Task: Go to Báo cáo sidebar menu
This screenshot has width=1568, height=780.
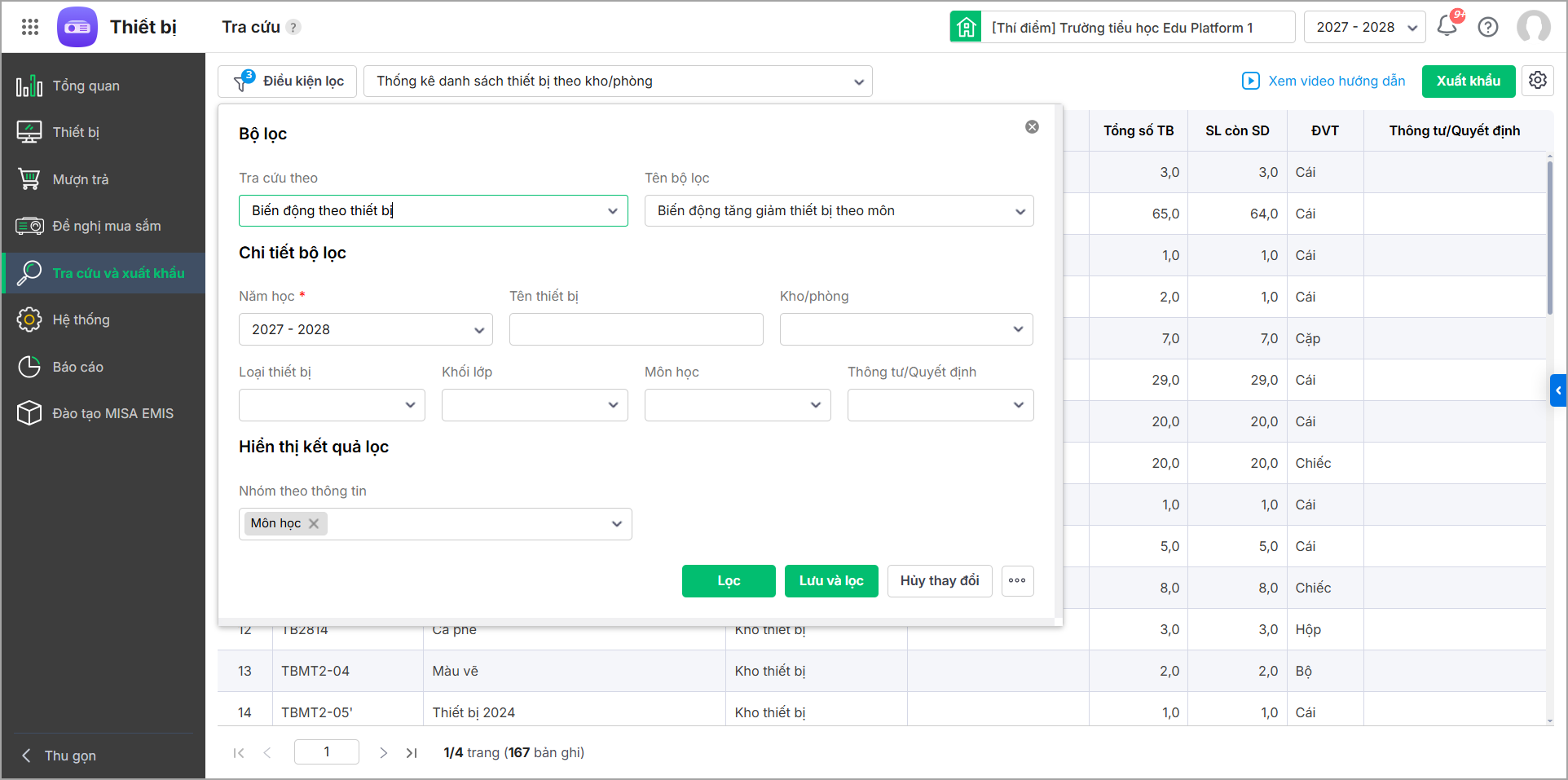Action: coord(78,367)
